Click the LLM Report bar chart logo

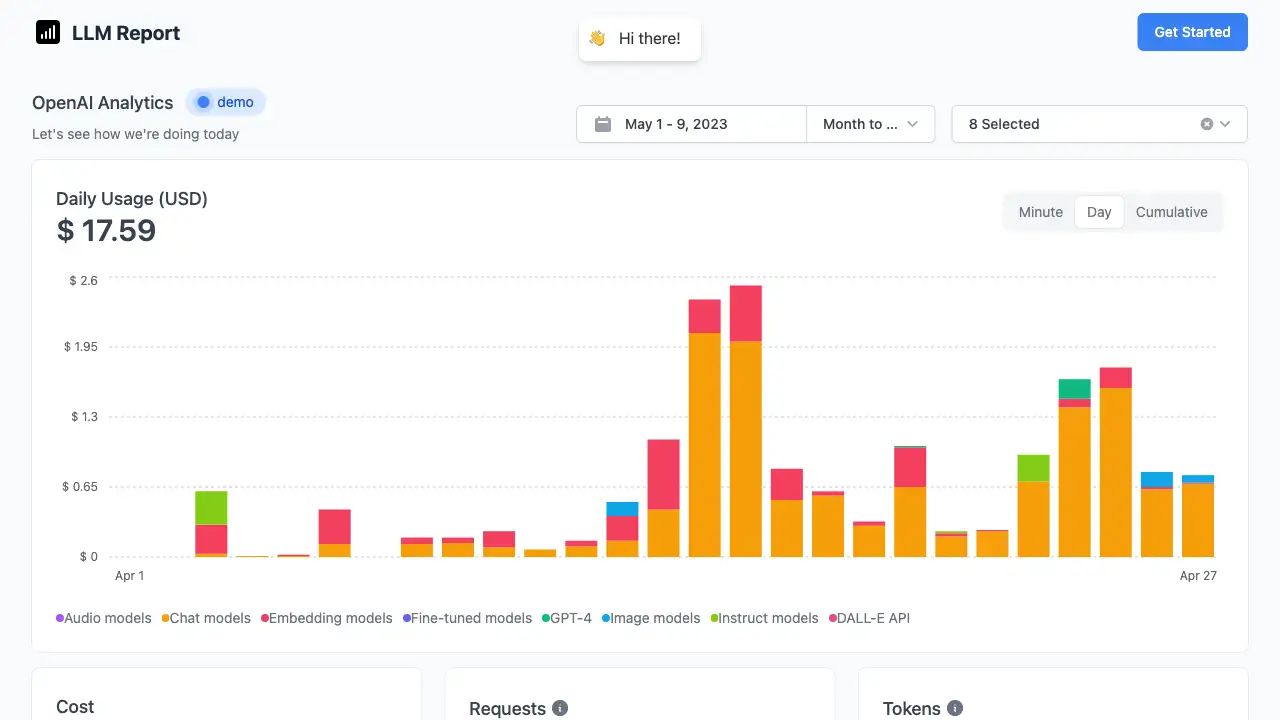(48, 33)
